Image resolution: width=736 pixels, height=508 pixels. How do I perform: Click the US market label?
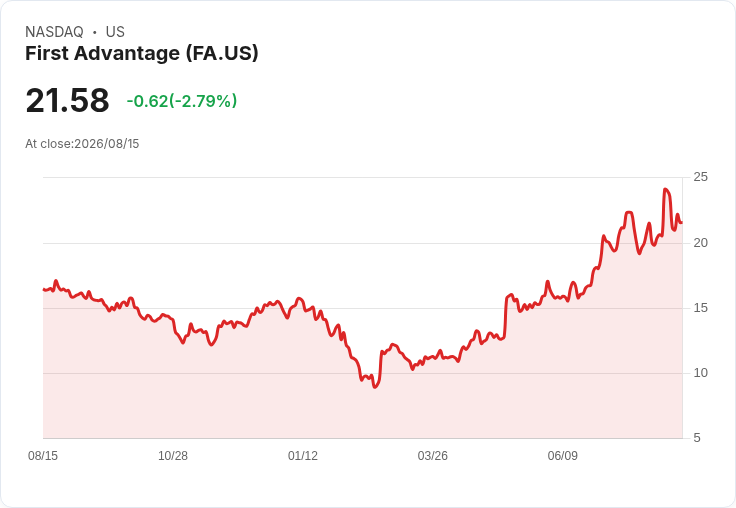(x=115, y=31)
